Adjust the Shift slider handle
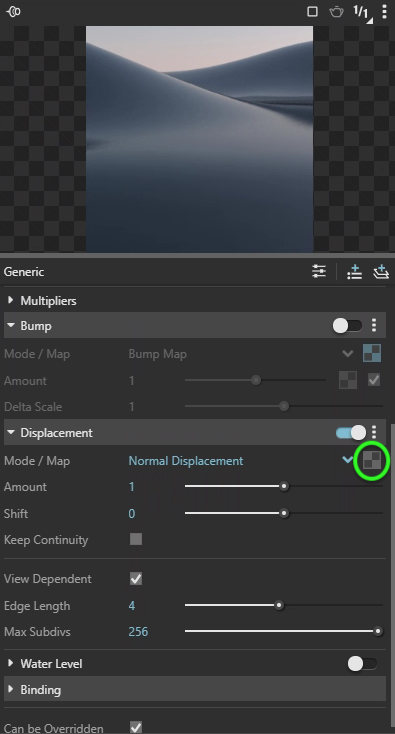The height and width of the screenshot is (734, 395). (284, 513)
